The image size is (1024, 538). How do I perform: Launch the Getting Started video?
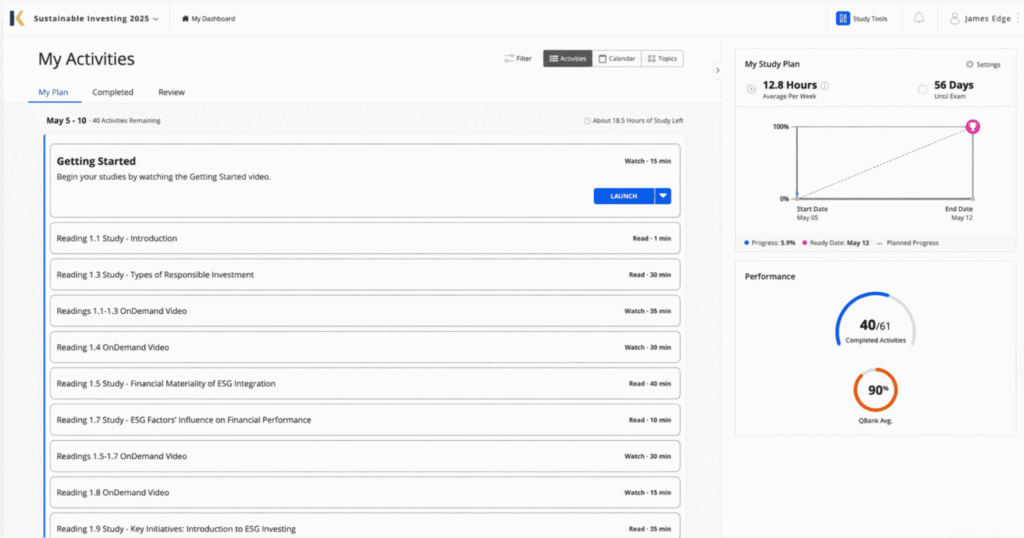click(624, 196)
